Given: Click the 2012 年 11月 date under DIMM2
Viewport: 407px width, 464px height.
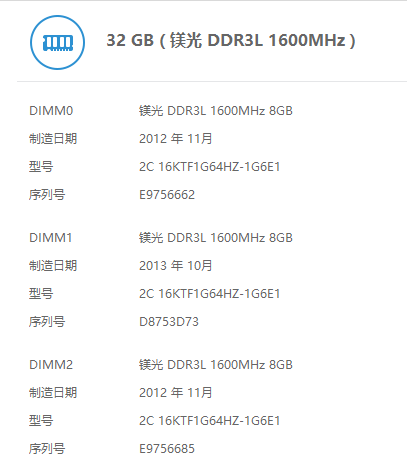Looking at the screenshot, I should coord(175,393).
